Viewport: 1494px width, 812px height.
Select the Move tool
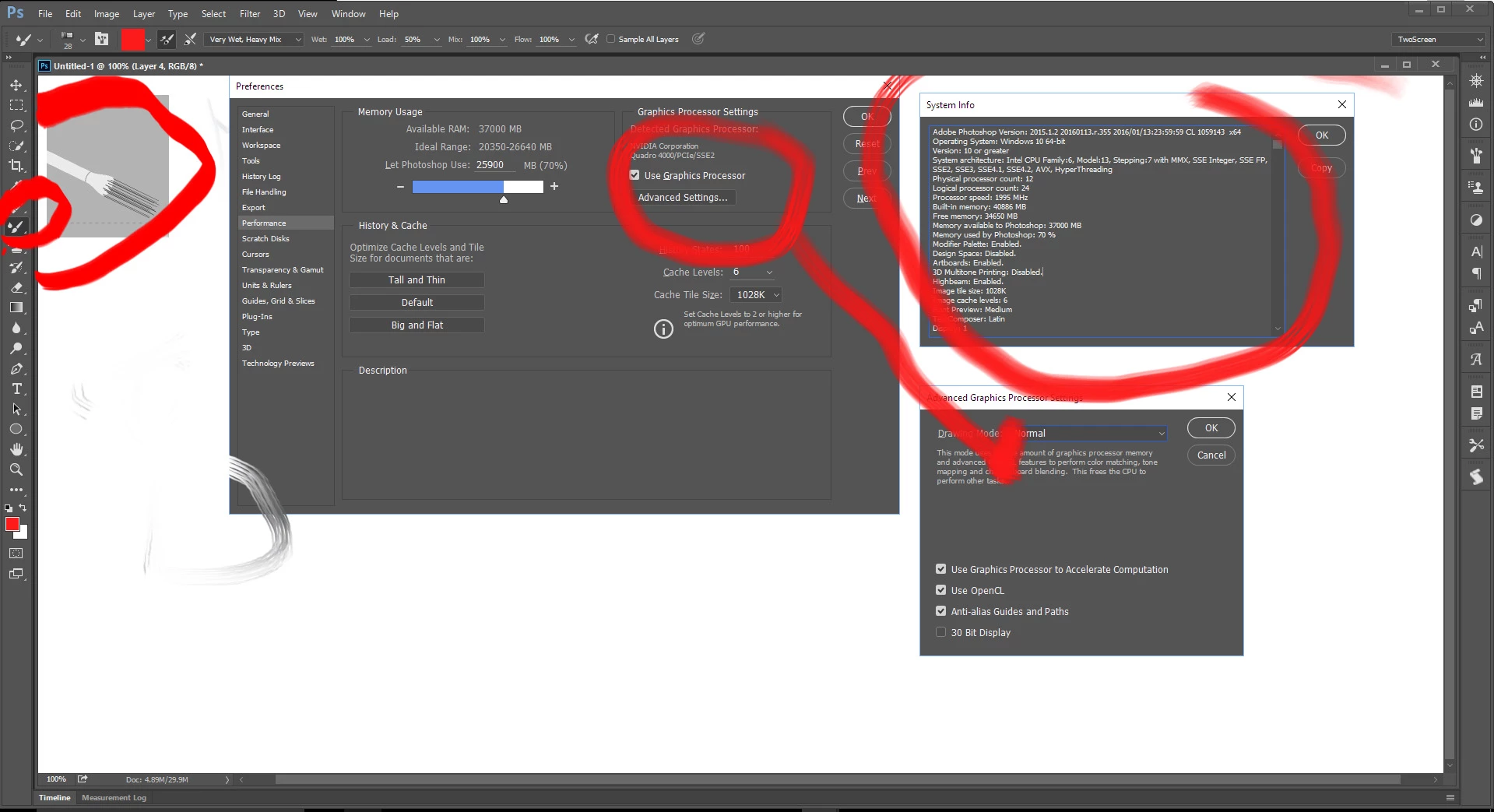pyautogui.click(x=16, y=85)
